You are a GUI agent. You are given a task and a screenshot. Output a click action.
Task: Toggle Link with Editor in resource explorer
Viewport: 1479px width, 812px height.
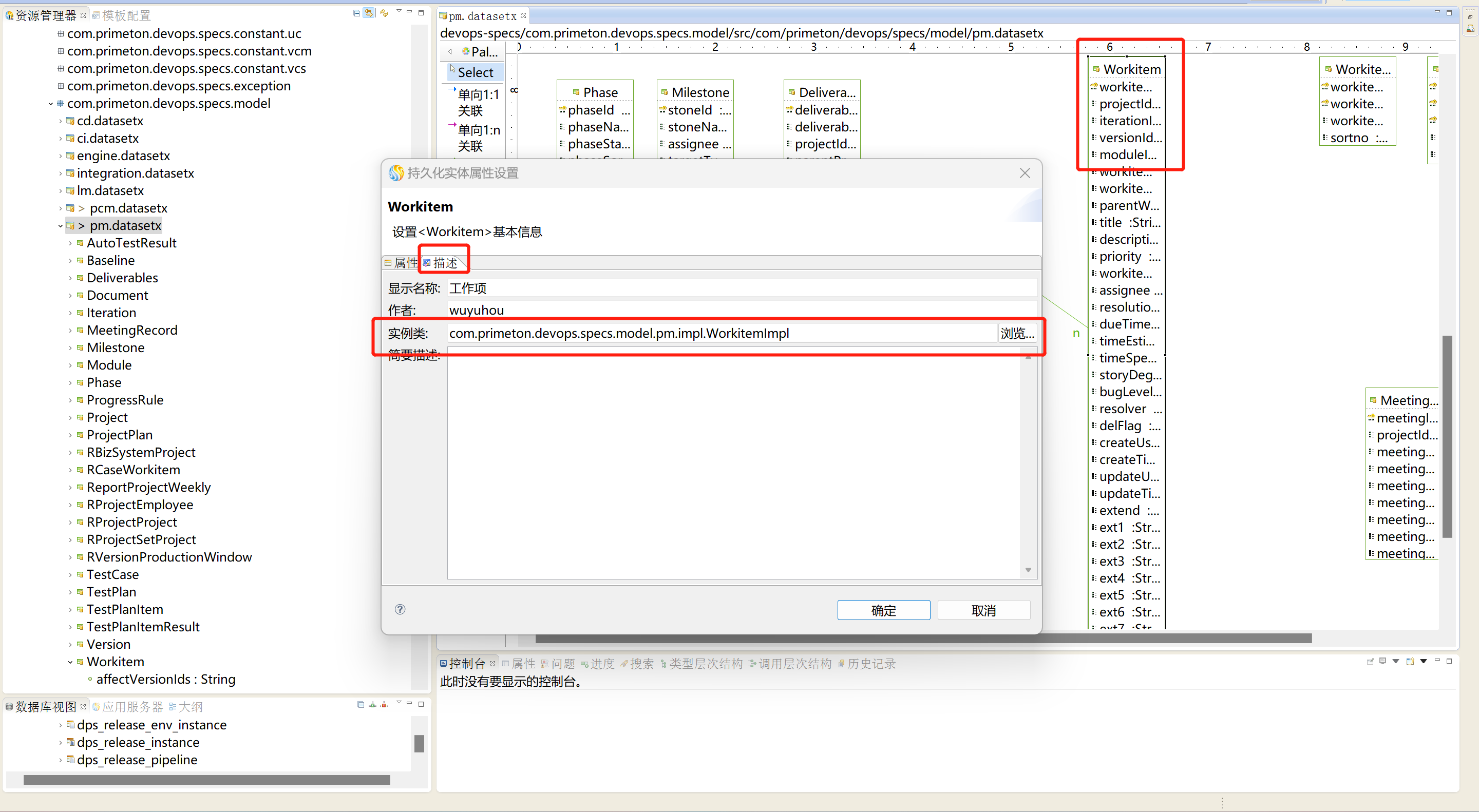click(x=369, y=13)
